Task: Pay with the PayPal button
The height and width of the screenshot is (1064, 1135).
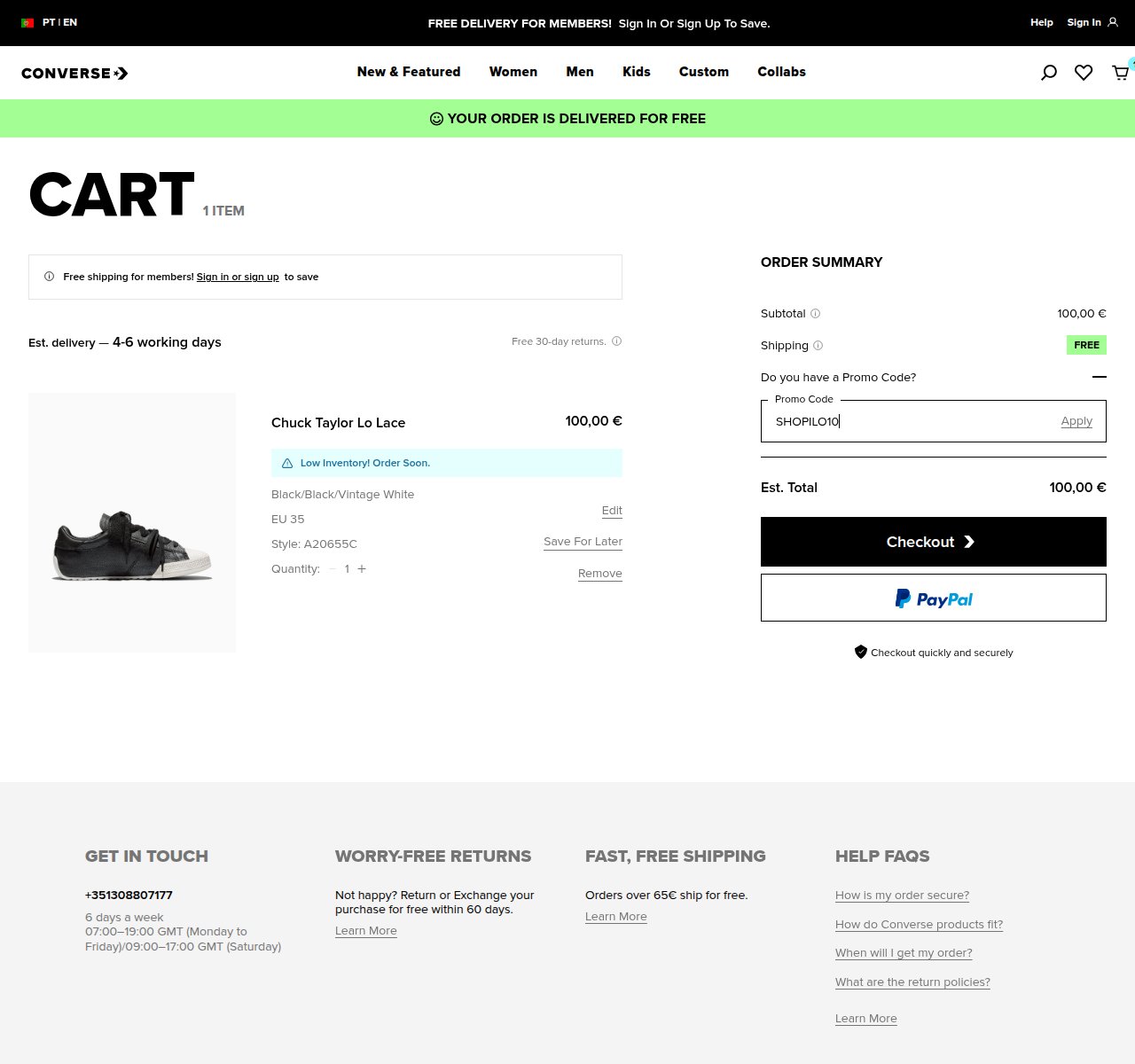Action: (934, 598)
